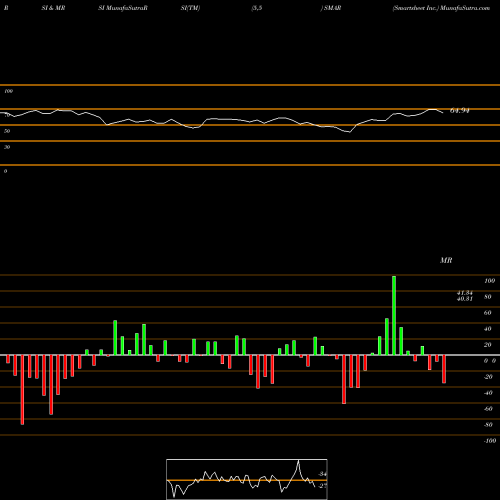Click the -20 label on the MR axis
Image resolution: width=500 pixels, height=500 pixels.
[x=488, y=377]
